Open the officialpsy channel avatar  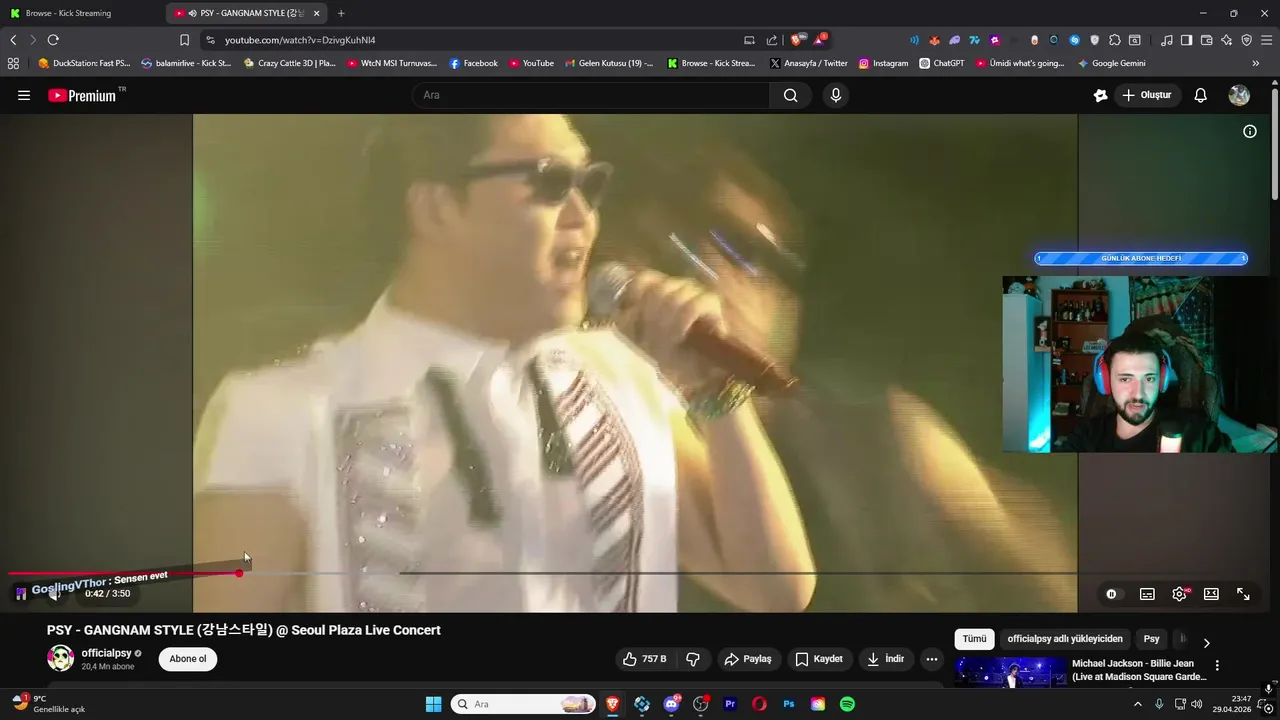click(61, 658)
